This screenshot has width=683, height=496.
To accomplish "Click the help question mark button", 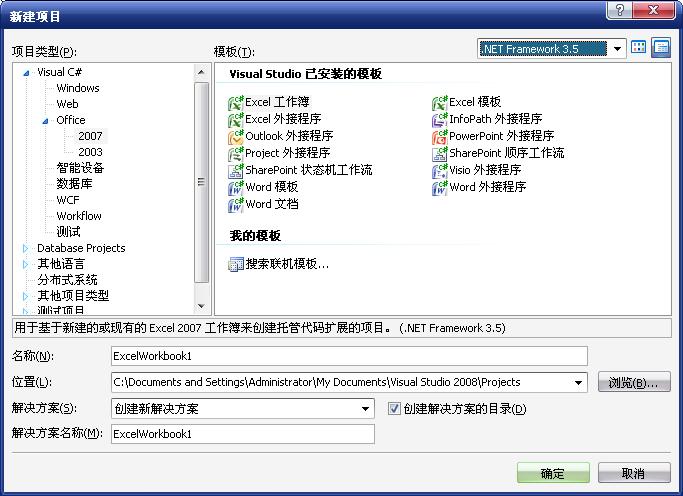I will 620,10.
